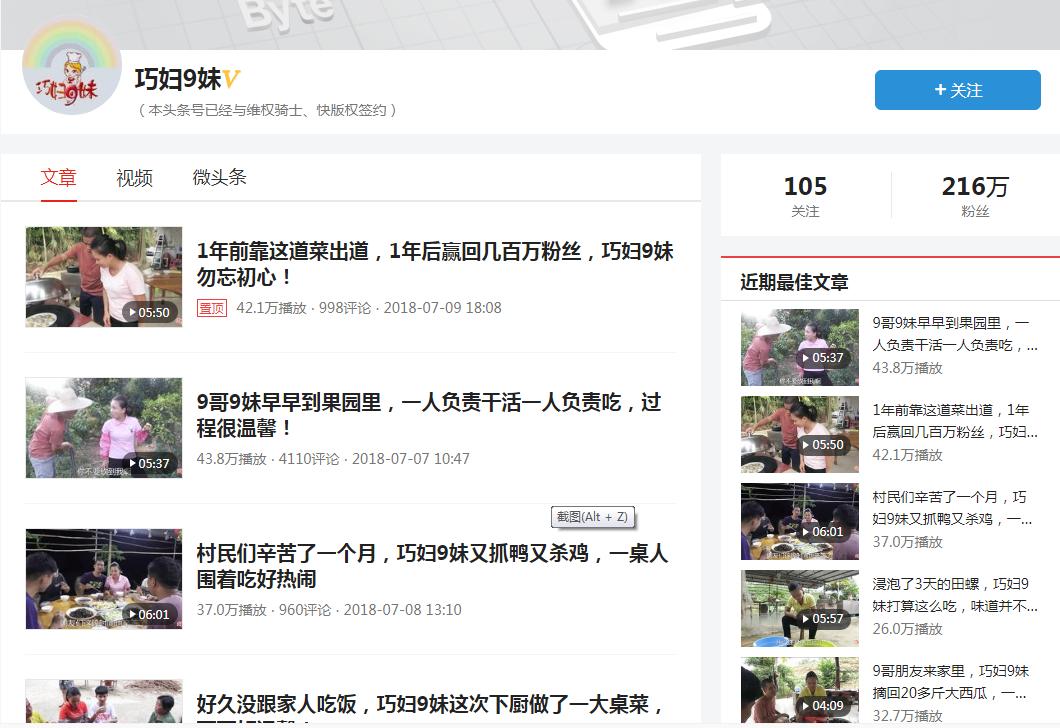
Task: Open the pinned article about 勿忘初心
Action: [x=432, y=266]
